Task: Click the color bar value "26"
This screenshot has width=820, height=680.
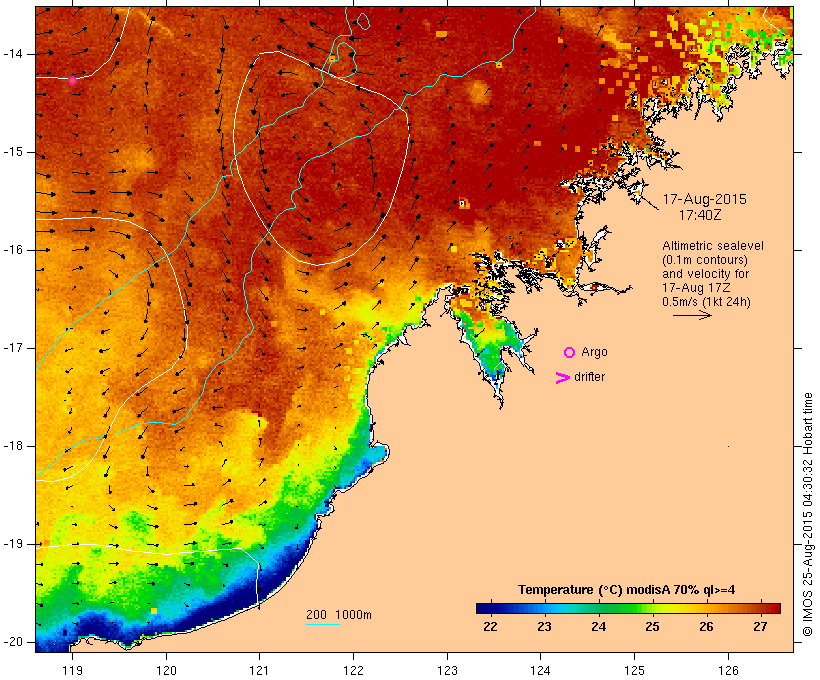Action: (706, 627)
